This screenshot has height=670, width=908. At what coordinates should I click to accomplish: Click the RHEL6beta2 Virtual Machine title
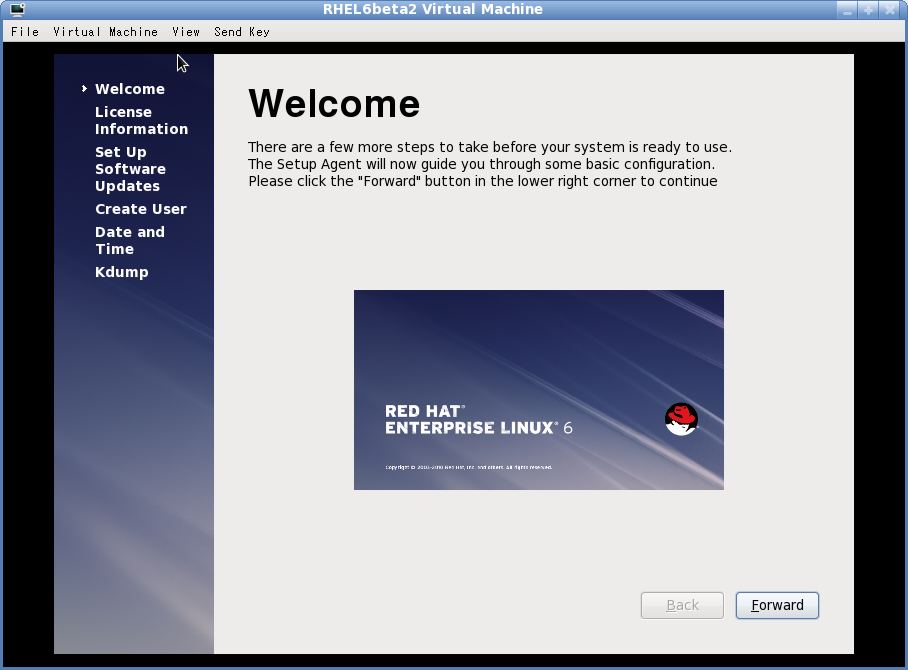433,9
